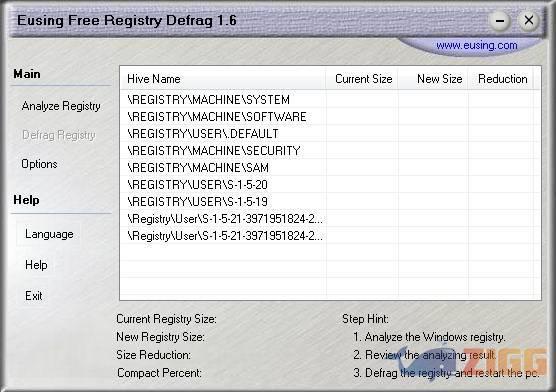Select the \REGISTRY\MACHINE\SOFTWARE hive row

click(x=330, y=117)
